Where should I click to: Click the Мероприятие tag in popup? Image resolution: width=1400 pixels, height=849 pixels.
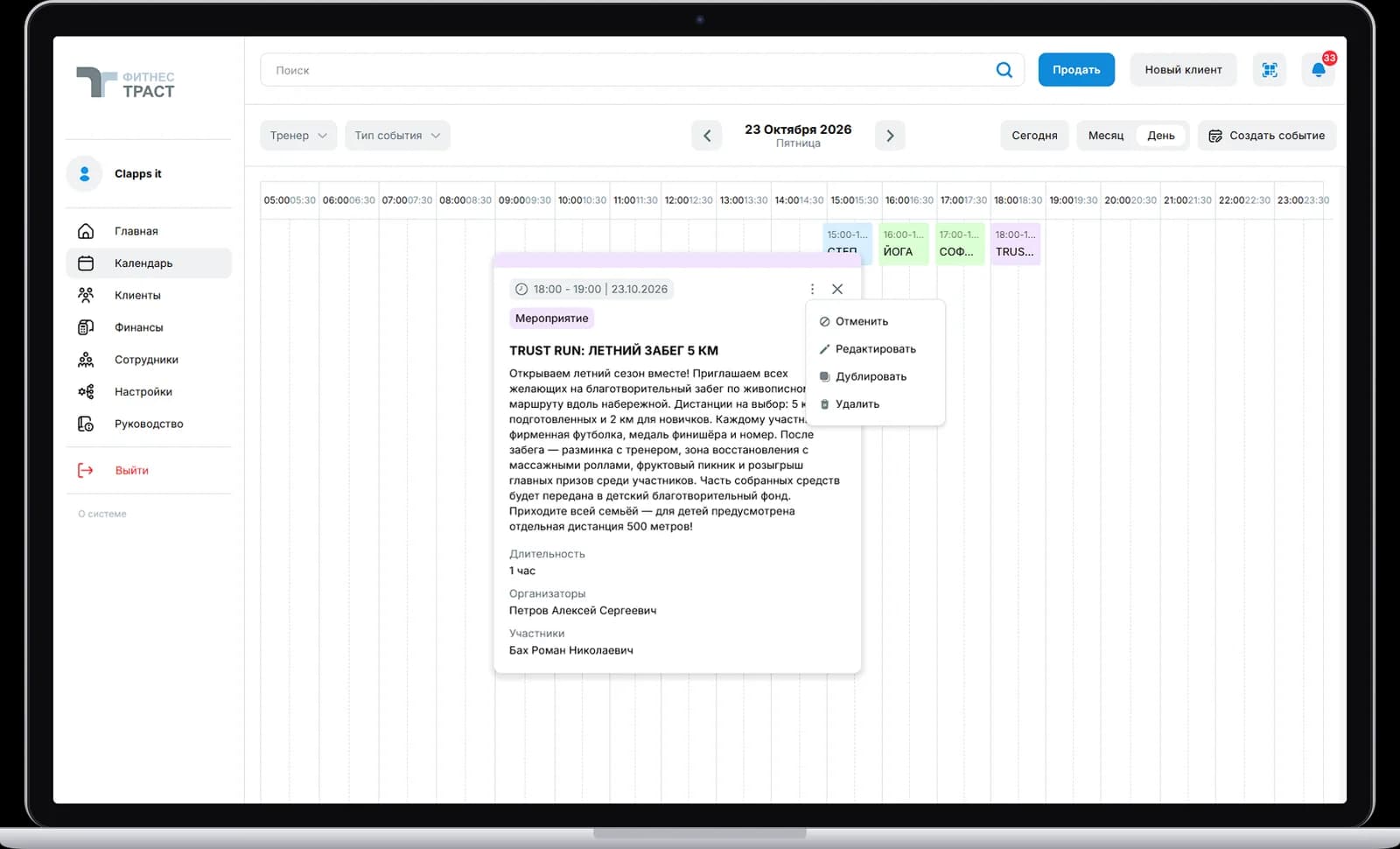[551, 319]
